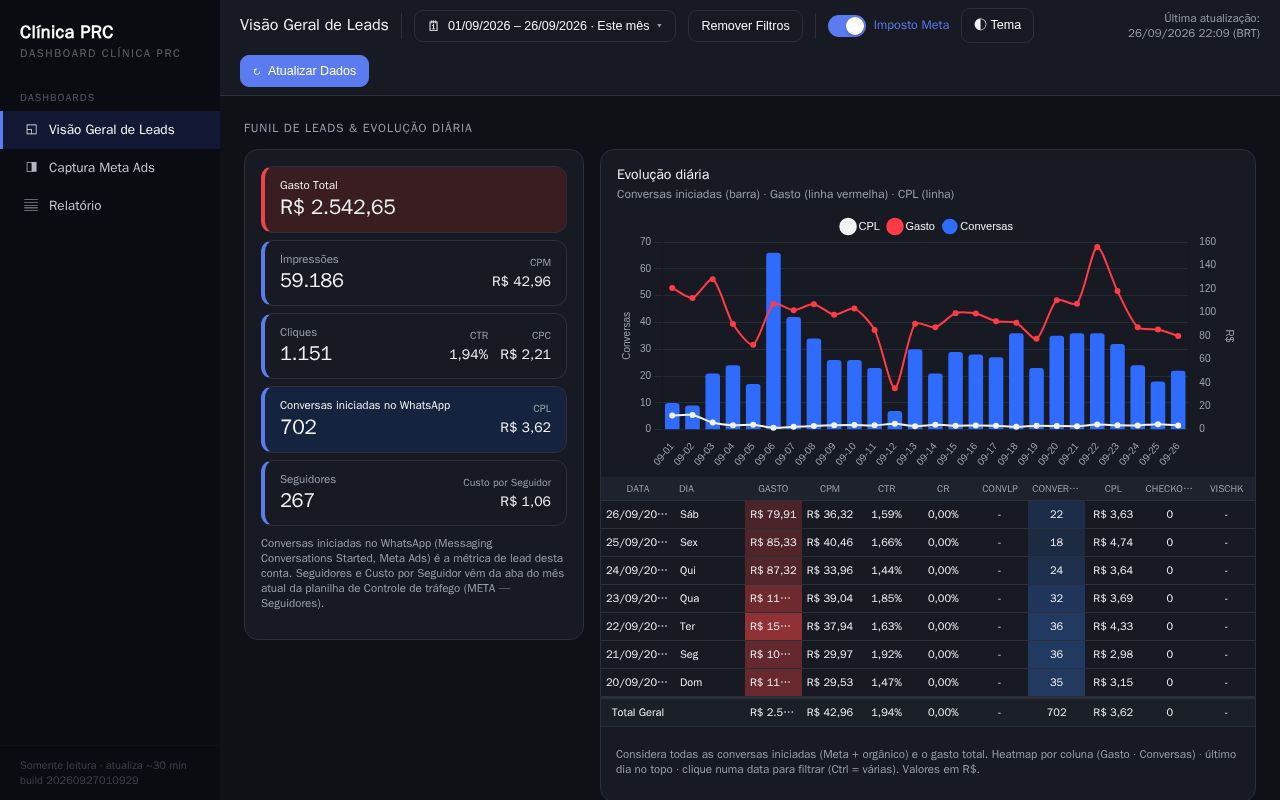Image resolution: width=1280 pixels, height=800 pixels.
Task: Click the VISCHK column header
Action: (1226, 489)
